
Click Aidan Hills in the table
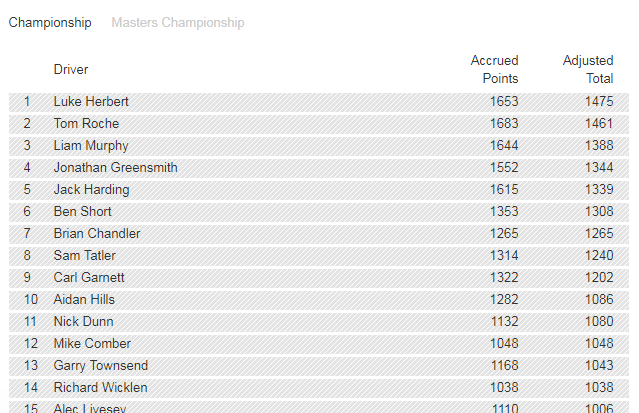pos(84,300)
